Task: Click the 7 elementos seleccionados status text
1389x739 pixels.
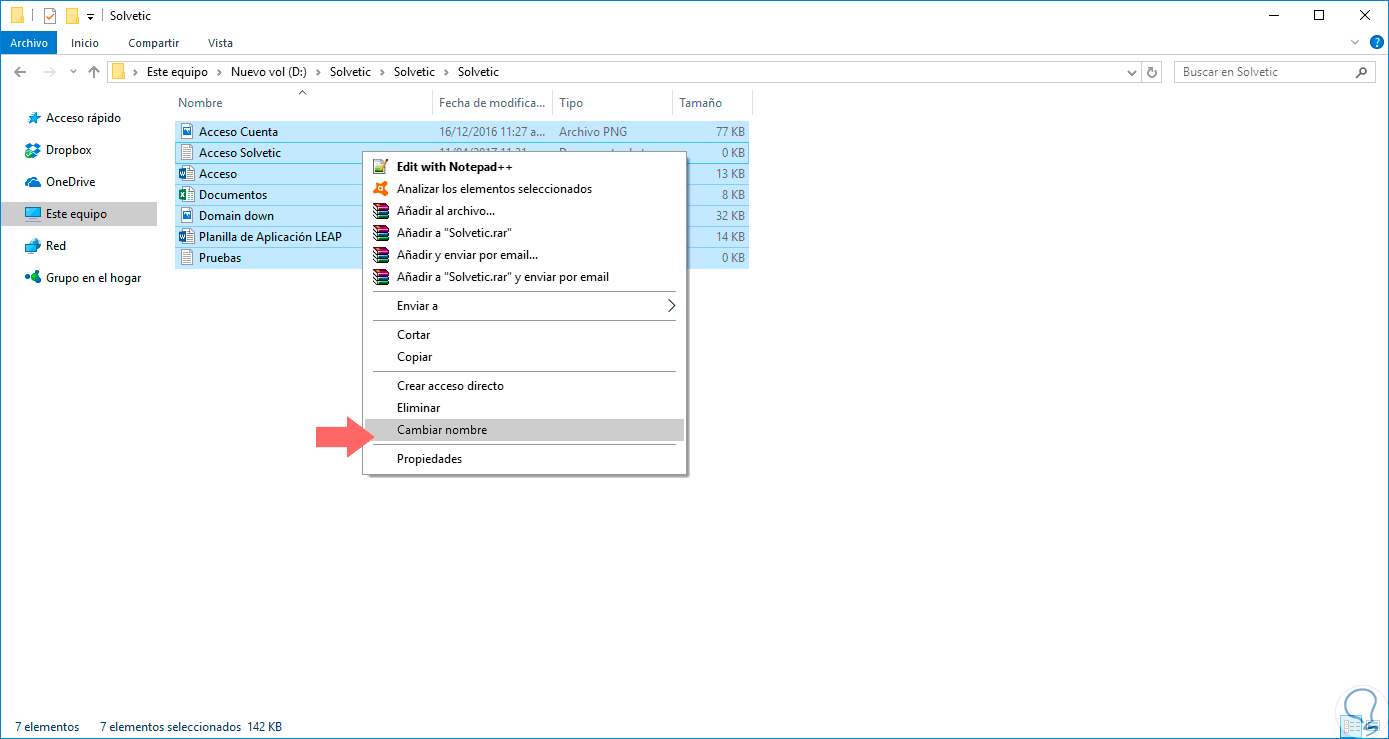Action: click(171, 727)
